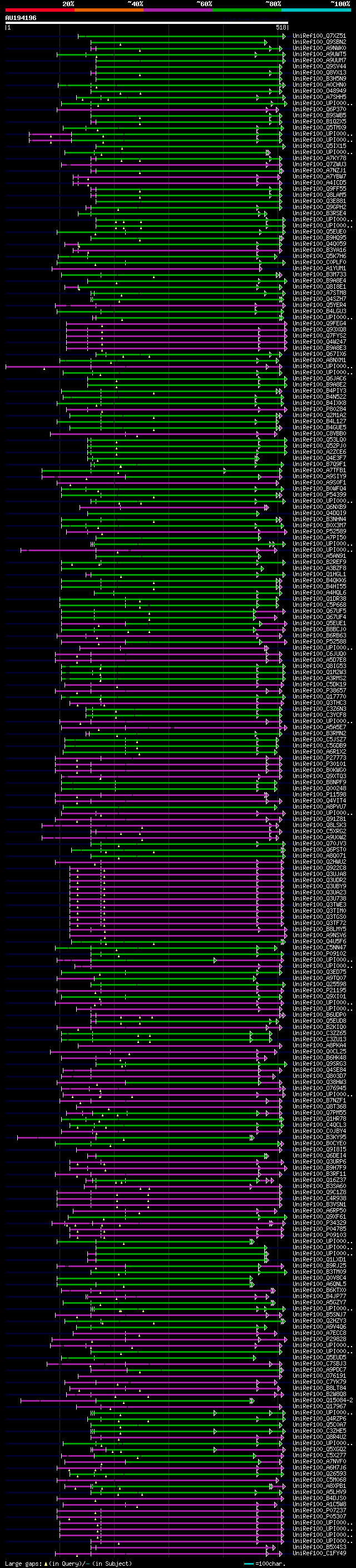Choose UniRef100_Q15084-2 isoform label
The width and height of the screenshot is (356, 1568).
point(323,1400)
